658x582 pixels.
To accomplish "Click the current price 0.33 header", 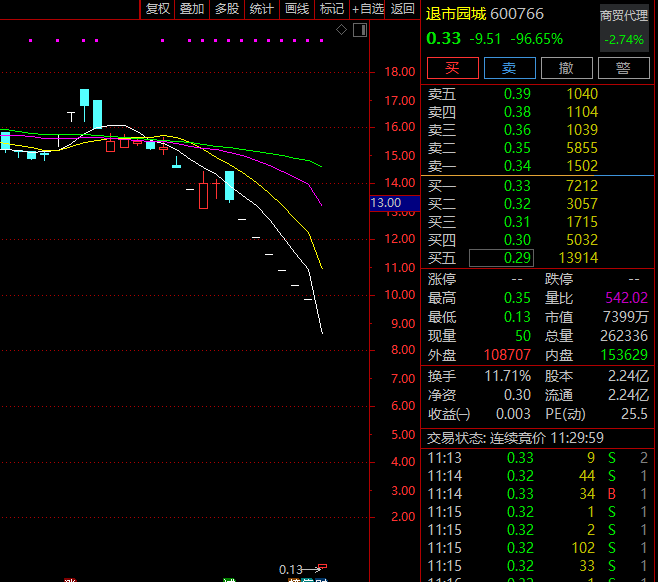I will (444, 39).
